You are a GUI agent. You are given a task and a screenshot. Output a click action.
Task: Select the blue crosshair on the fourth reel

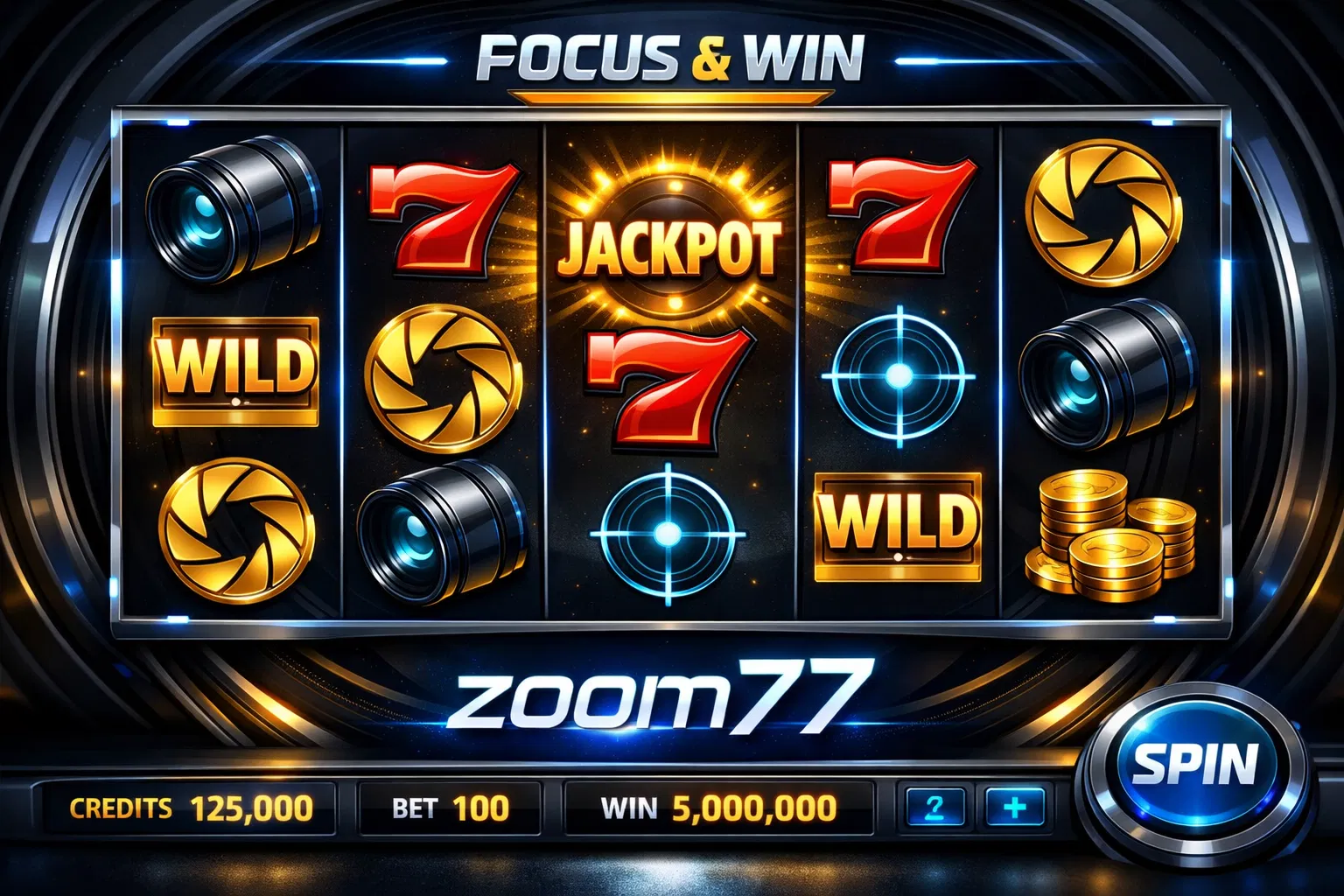(899, 376)
